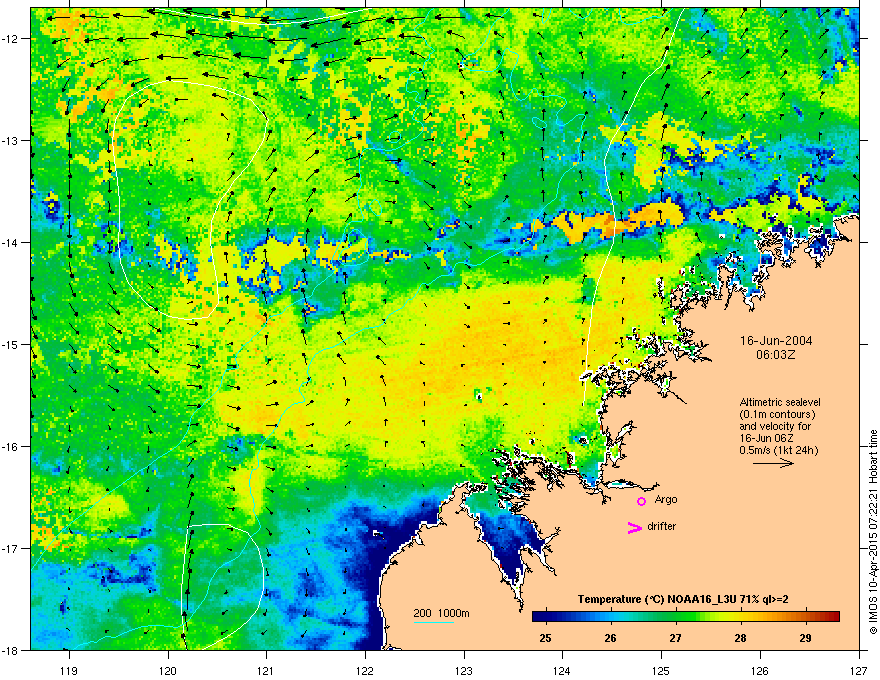This screenshot has width=880, height=680.
Task: Select the 'drifter' legend label
Action: pos(662,526)
